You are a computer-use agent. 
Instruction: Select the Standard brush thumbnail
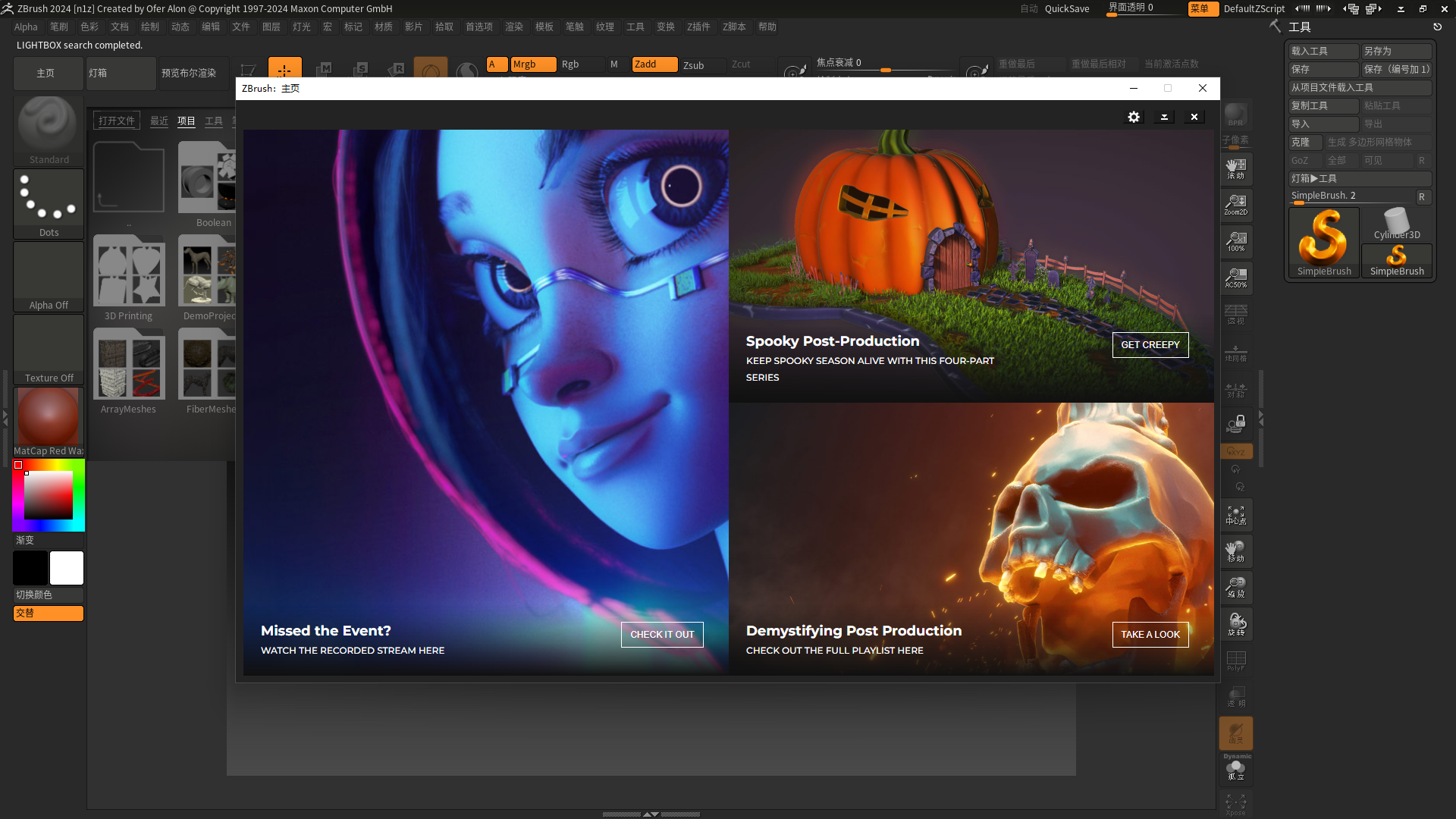pos(49,130)
